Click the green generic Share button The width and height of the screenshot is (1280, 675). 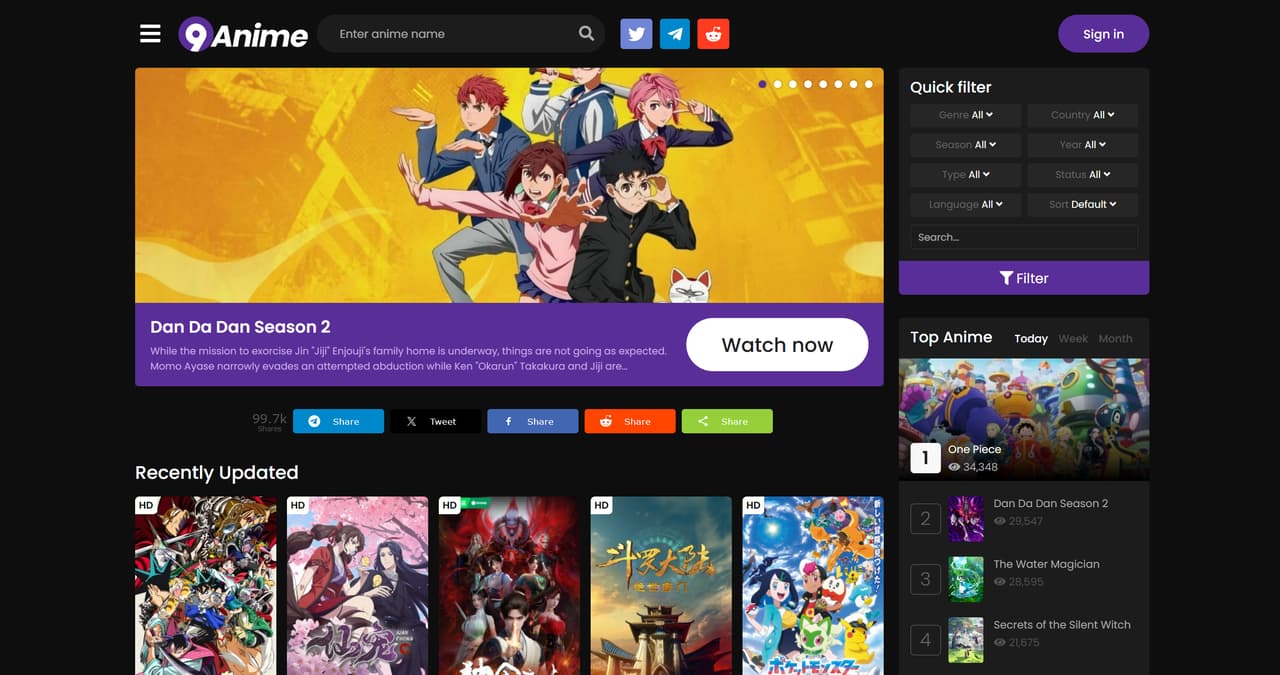[727, 421]
